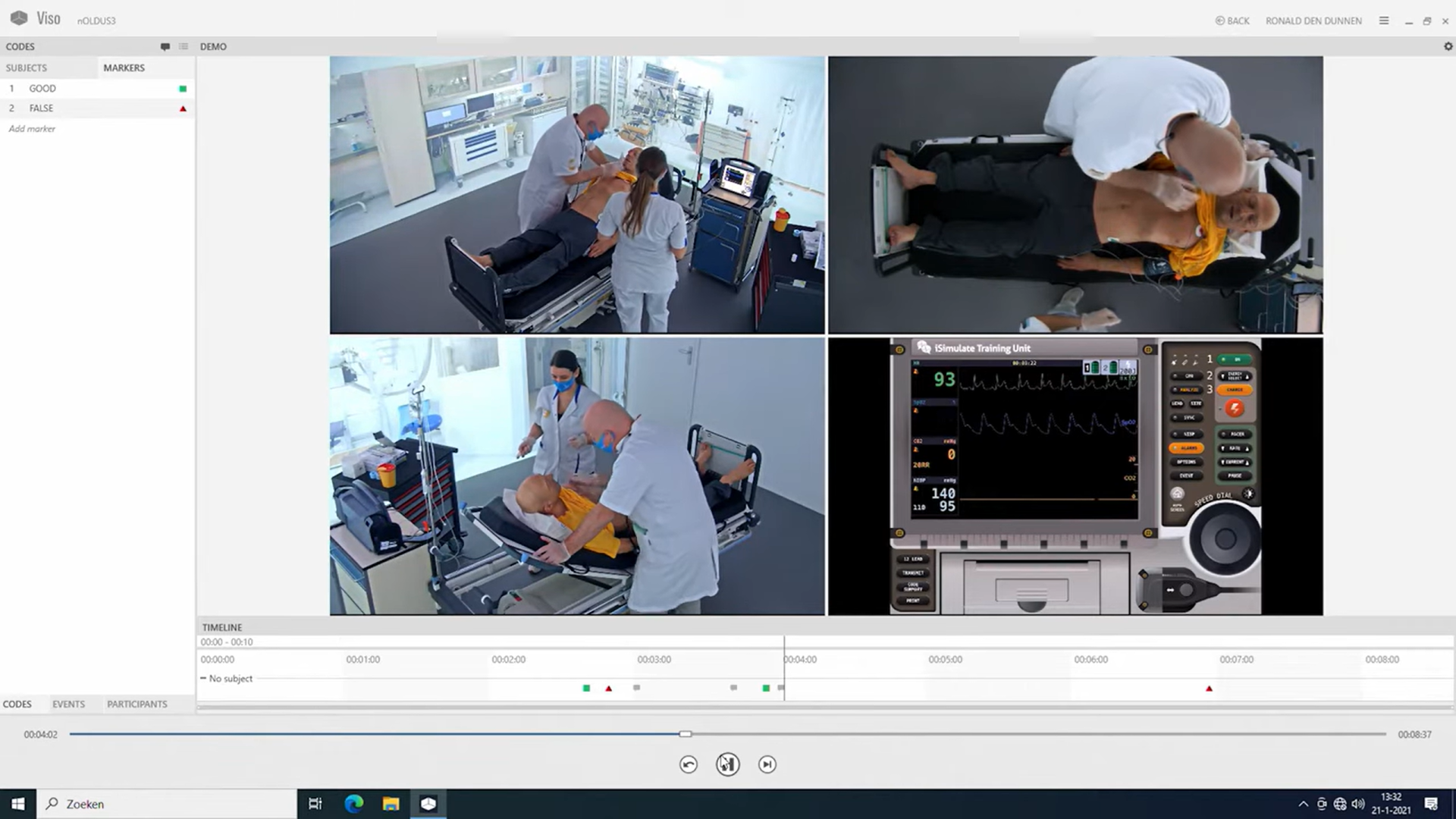Click the skip forward button

(x=767, y=764)
